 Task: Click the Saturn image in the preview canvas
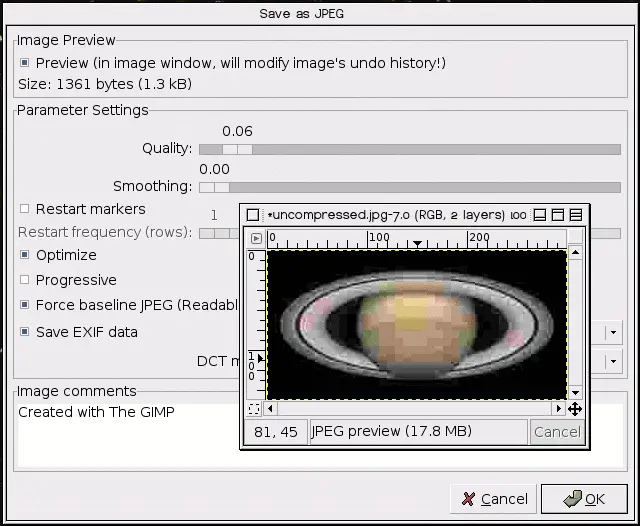[x=417, y=325]
